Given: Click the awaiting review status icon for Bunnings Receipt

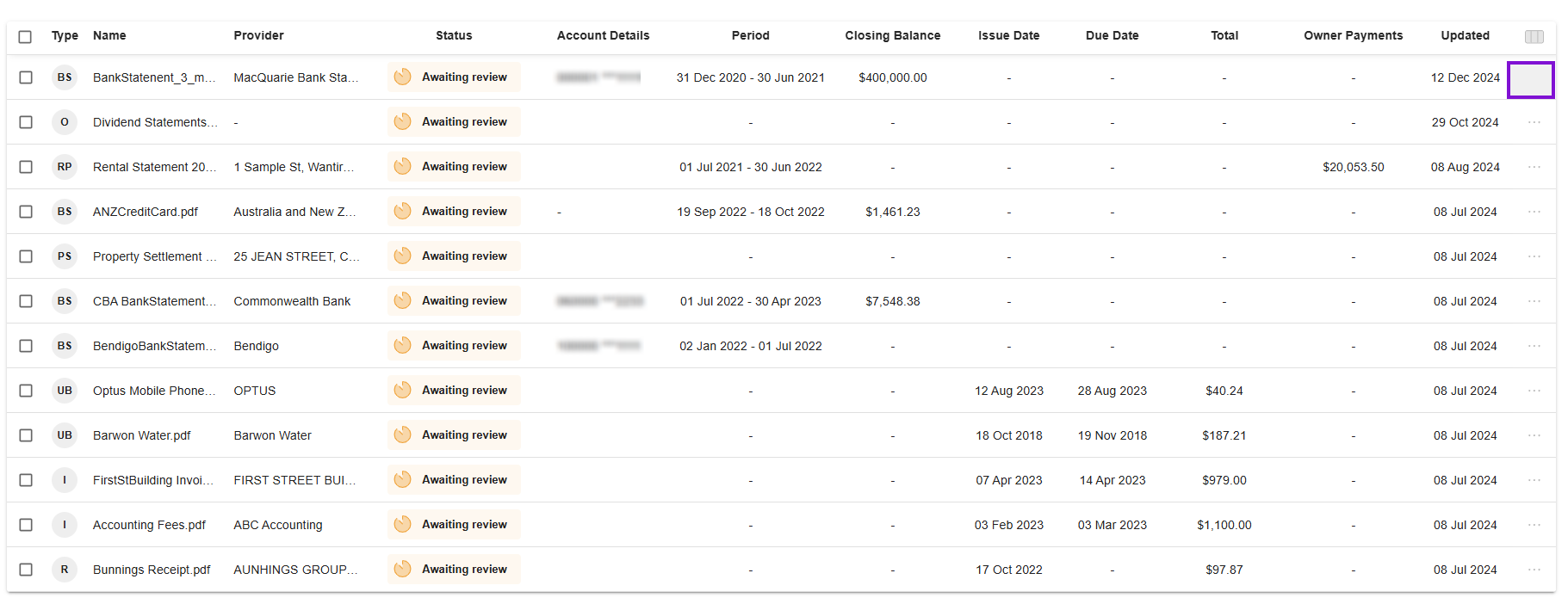Looking at the screenshot, I should click(x=402, y=570).
